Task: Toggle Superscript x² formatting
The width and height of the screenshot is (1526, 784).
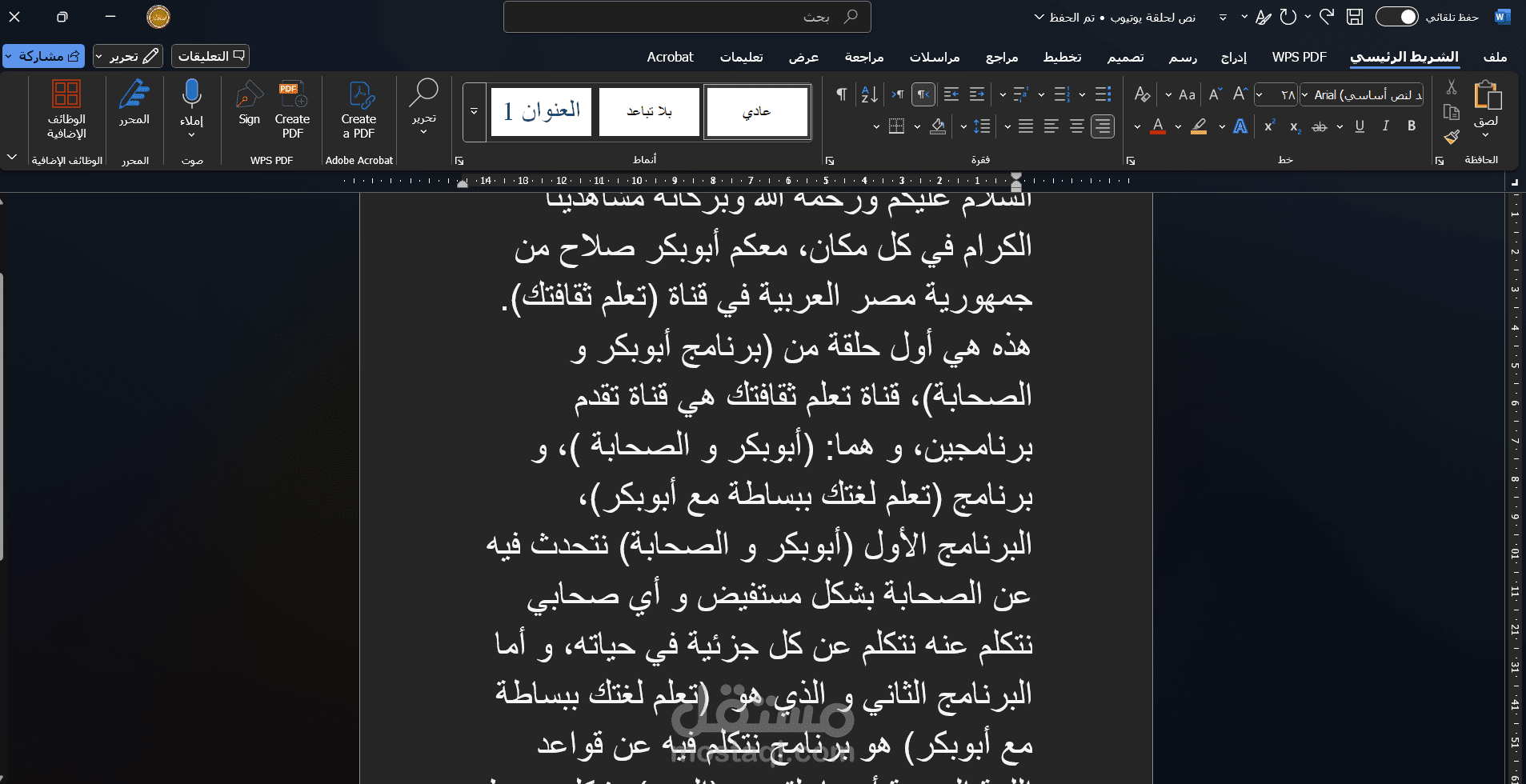Action: point(1269,126)
